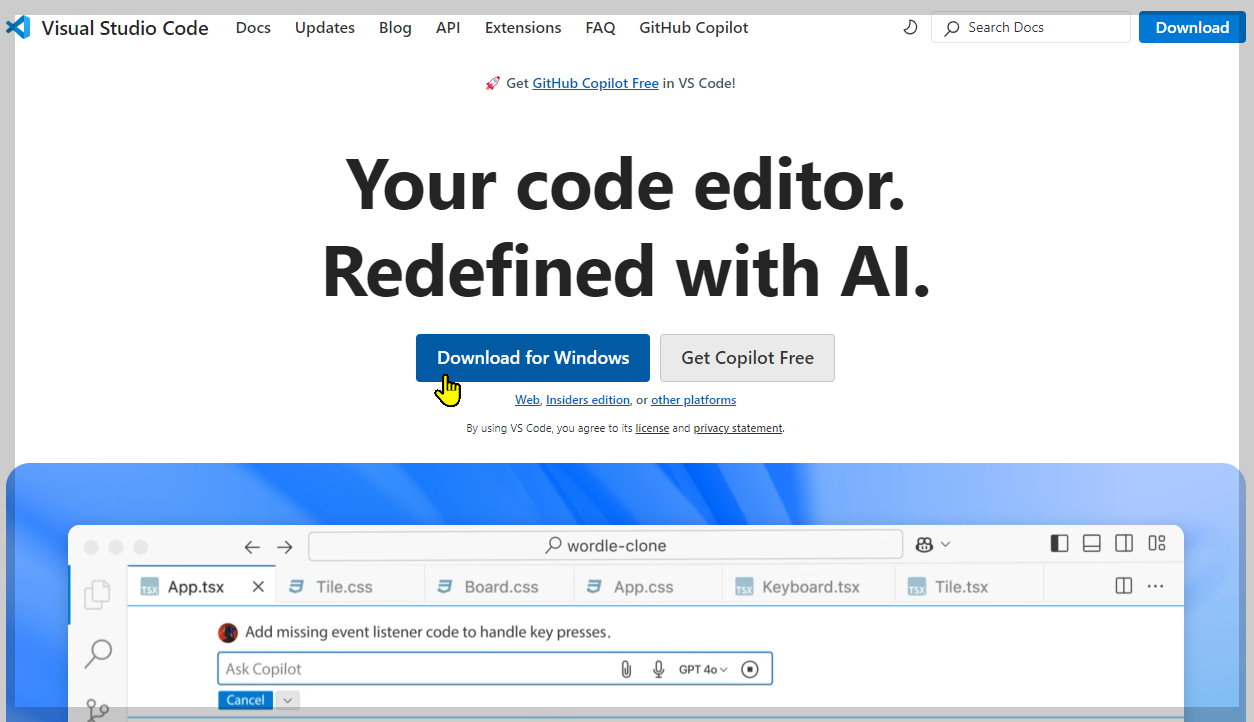
Task: Open the Extensions menu item
Action: (523, 28)
